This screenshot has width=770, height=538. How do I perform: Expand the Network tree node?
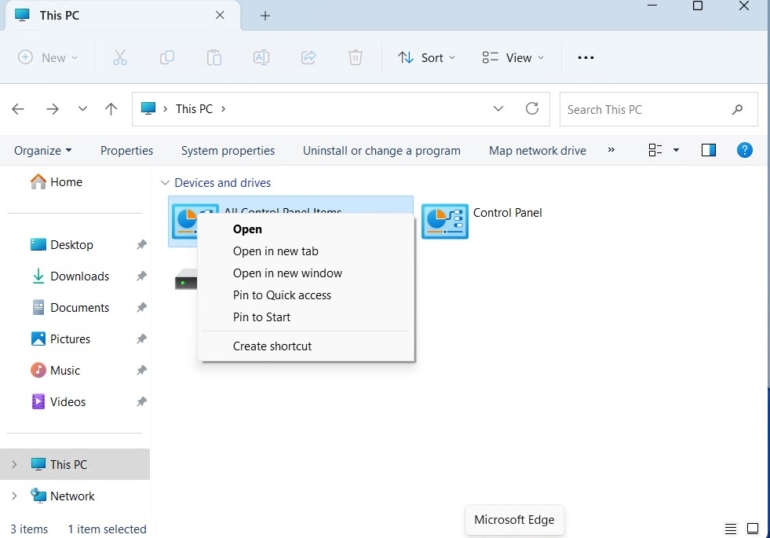[x=14, y=496]
